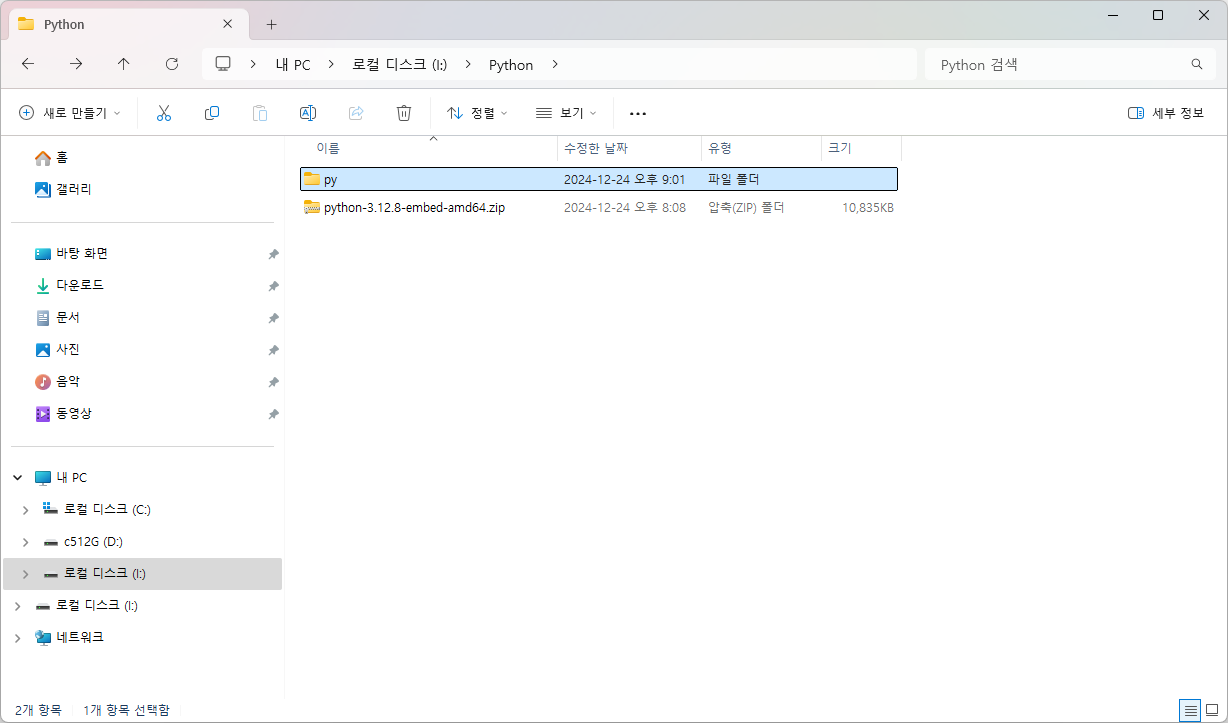Screen dimensions: 1228x723
Task: Go back with the left arrow
Action: click(x=28, y=64)
